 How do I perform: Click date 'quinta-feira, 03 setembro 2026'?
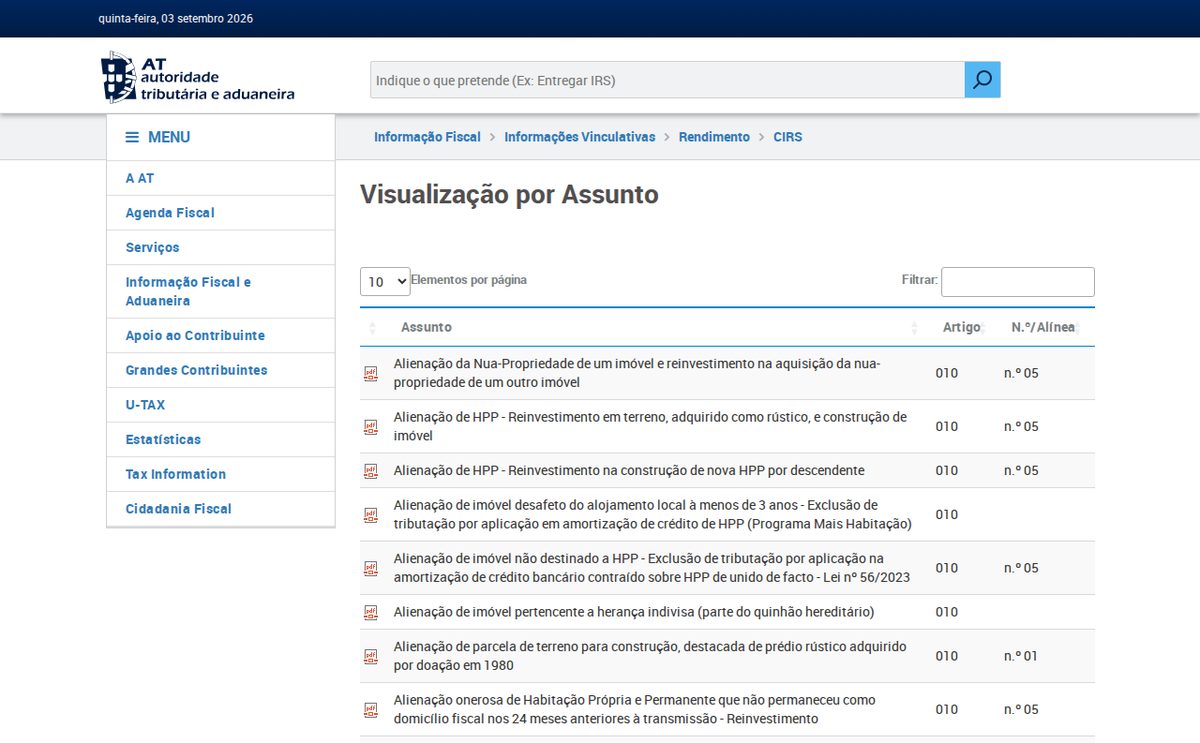click(x=175, y=19)
